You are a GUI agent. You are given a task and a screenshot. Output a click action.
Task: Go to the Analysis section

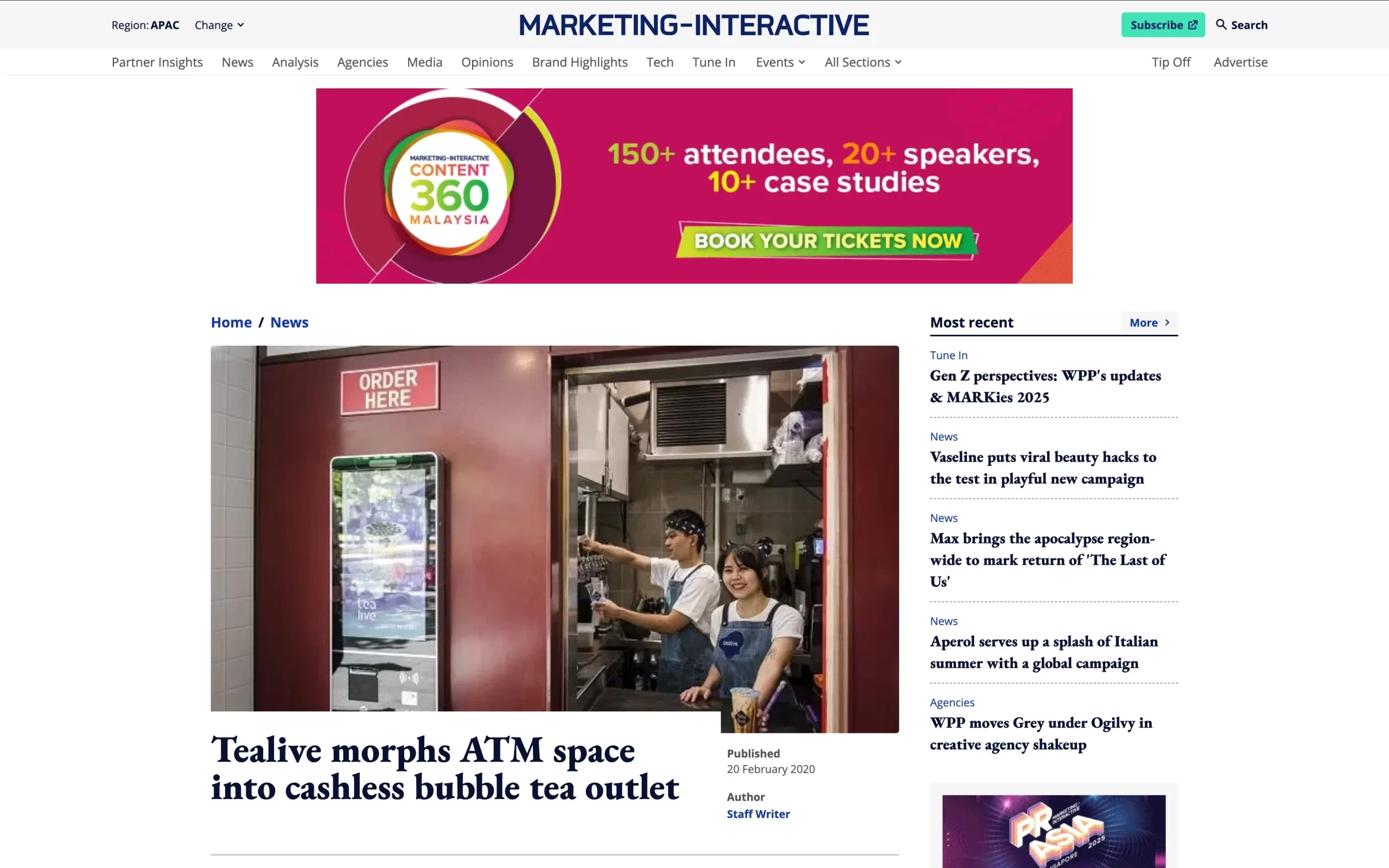(x=295, y=62)
